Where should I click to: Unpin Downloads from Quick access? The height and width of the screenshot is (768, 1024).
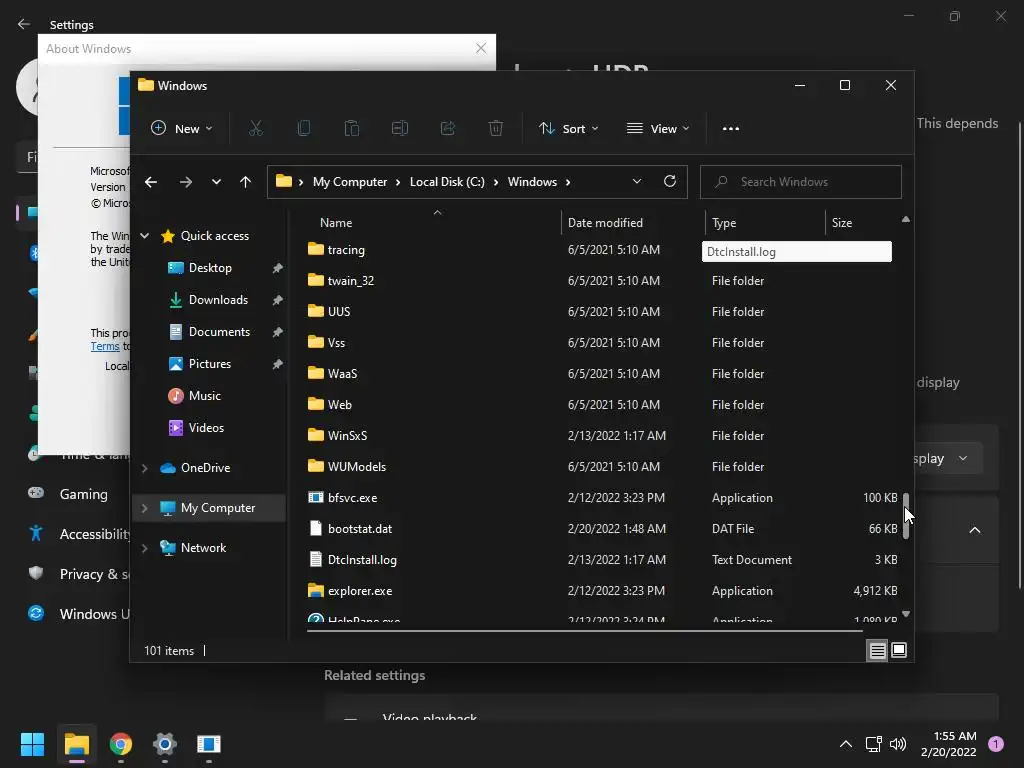click(278, 300)
